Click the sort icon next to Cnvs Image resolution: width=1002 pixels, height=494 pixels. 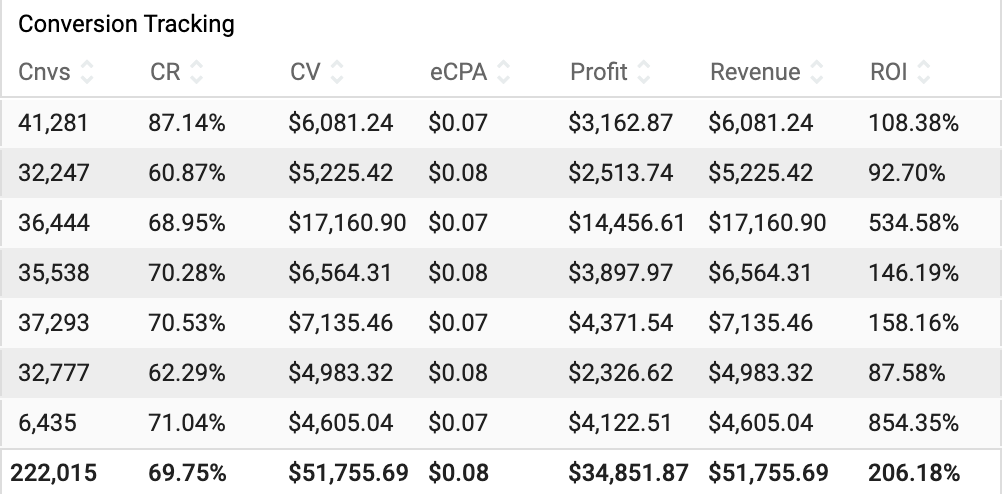tap(87, 72)
